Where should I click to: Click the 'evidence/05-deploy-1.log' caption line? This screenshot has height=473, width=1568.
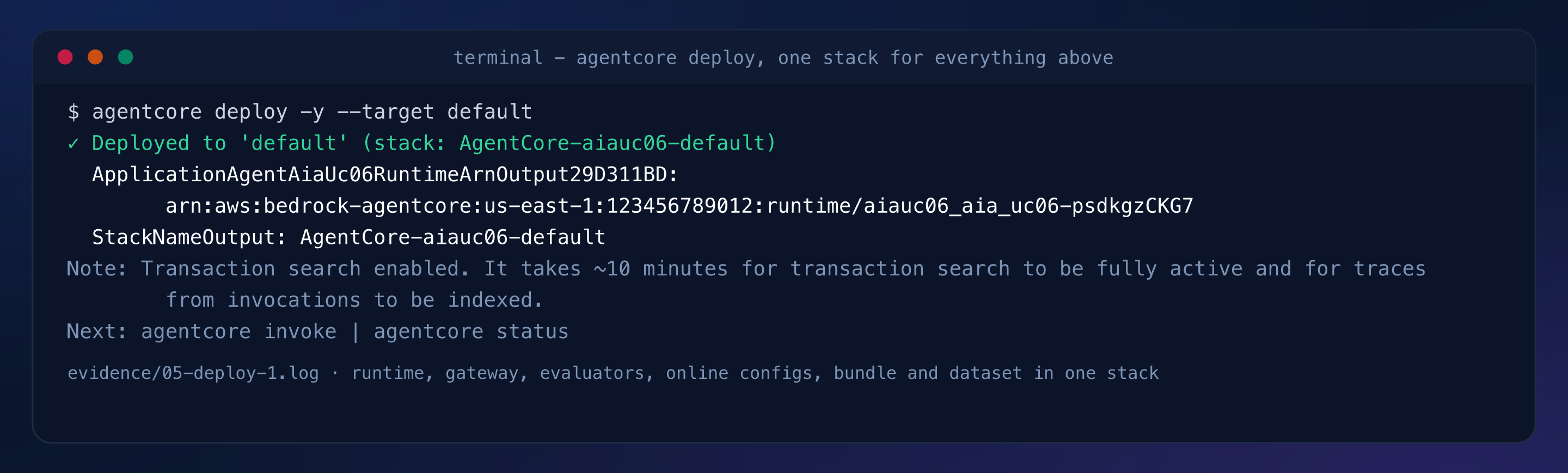click(613, 373)
